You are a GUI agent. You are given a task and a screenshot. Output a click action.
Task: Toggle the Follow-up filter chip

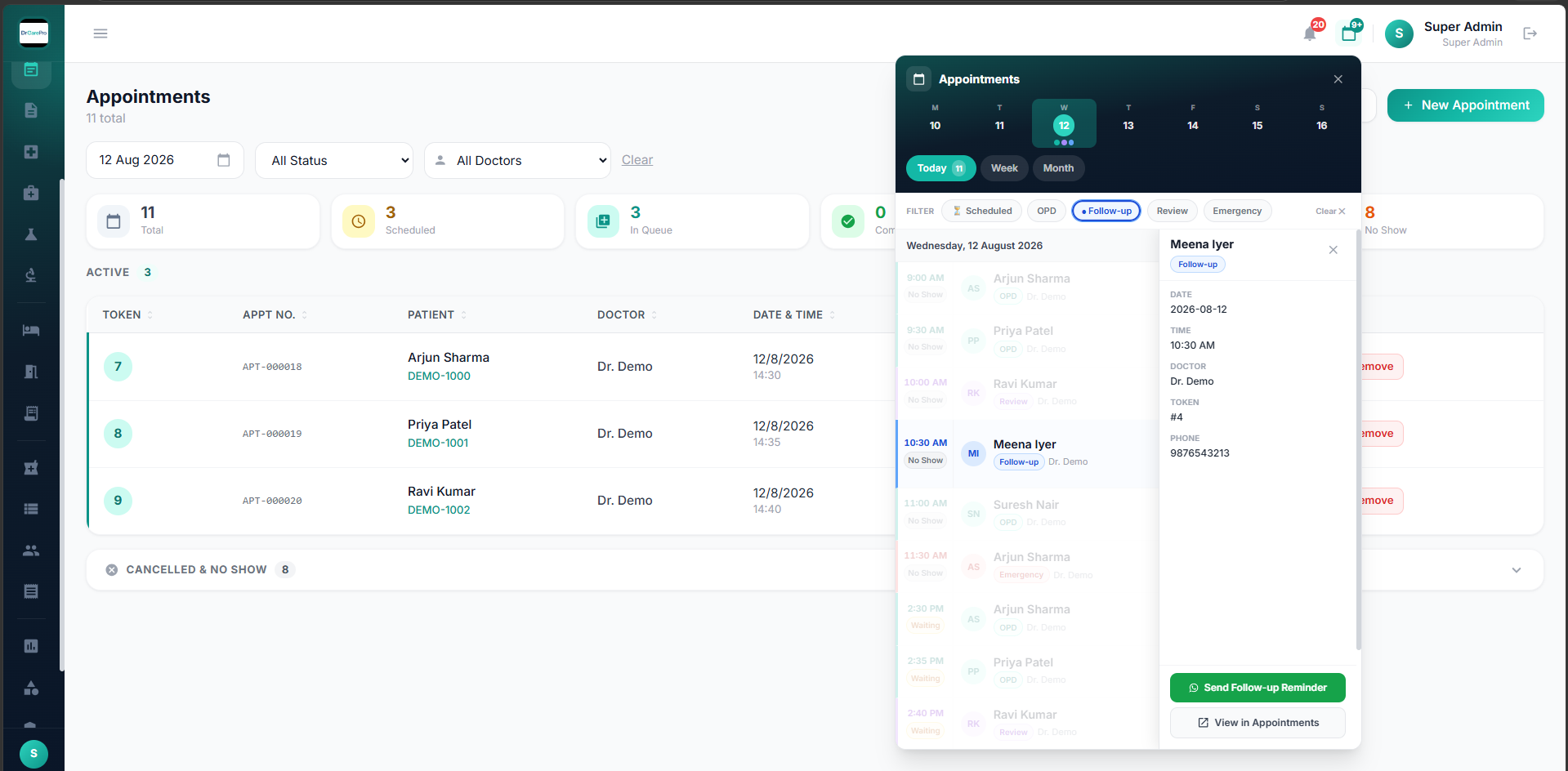click(1106, 211)
